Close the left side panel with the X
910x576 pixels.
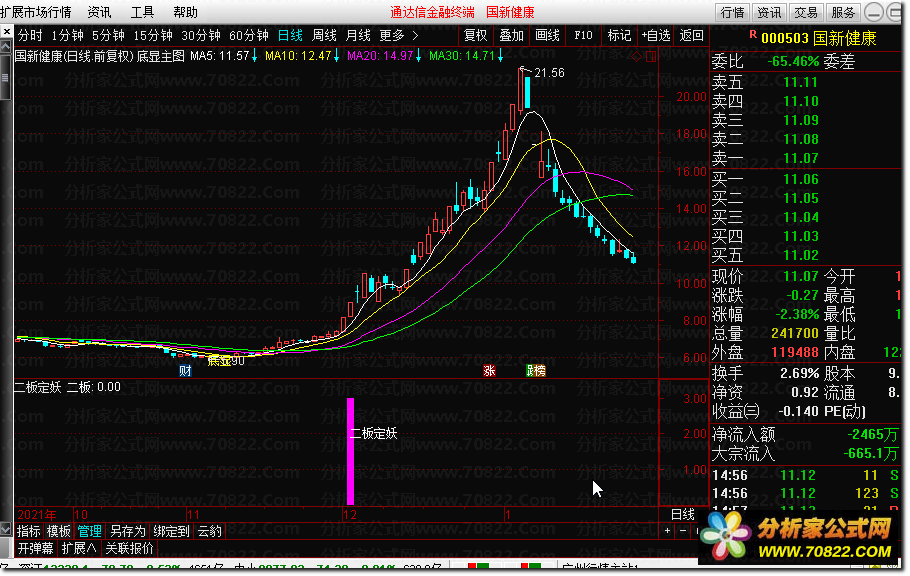pos(6,31)
